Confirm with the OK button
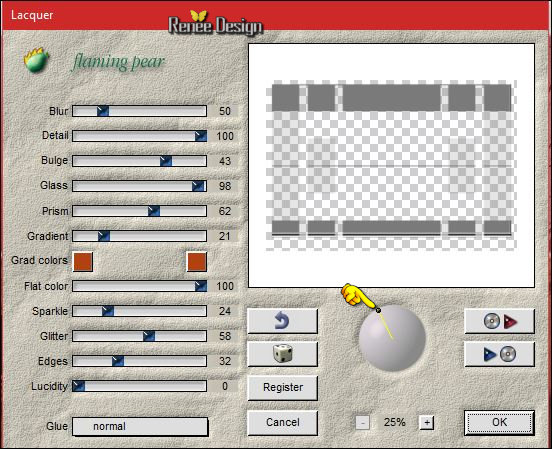The width and height of the screenshot is (552, 449). point(500,422)
